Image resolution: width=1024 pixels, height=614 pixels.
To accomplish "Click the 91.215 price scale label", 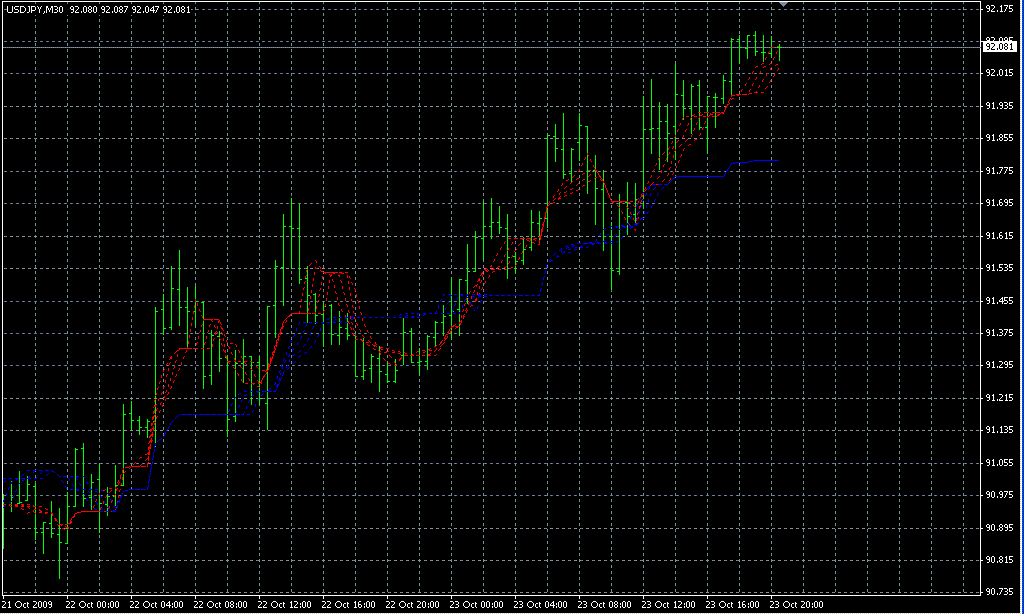I will pyautogui.click(x=999, y=397).
